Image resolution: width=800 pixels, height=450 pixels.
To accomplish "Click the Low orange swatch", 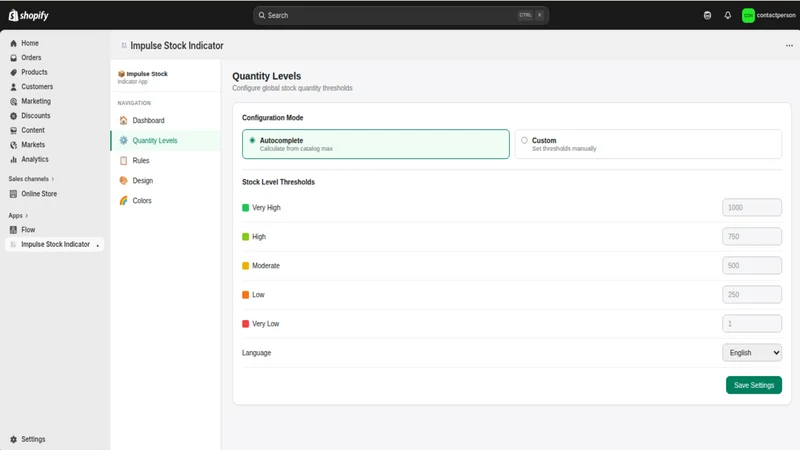I will coord(245,295).
